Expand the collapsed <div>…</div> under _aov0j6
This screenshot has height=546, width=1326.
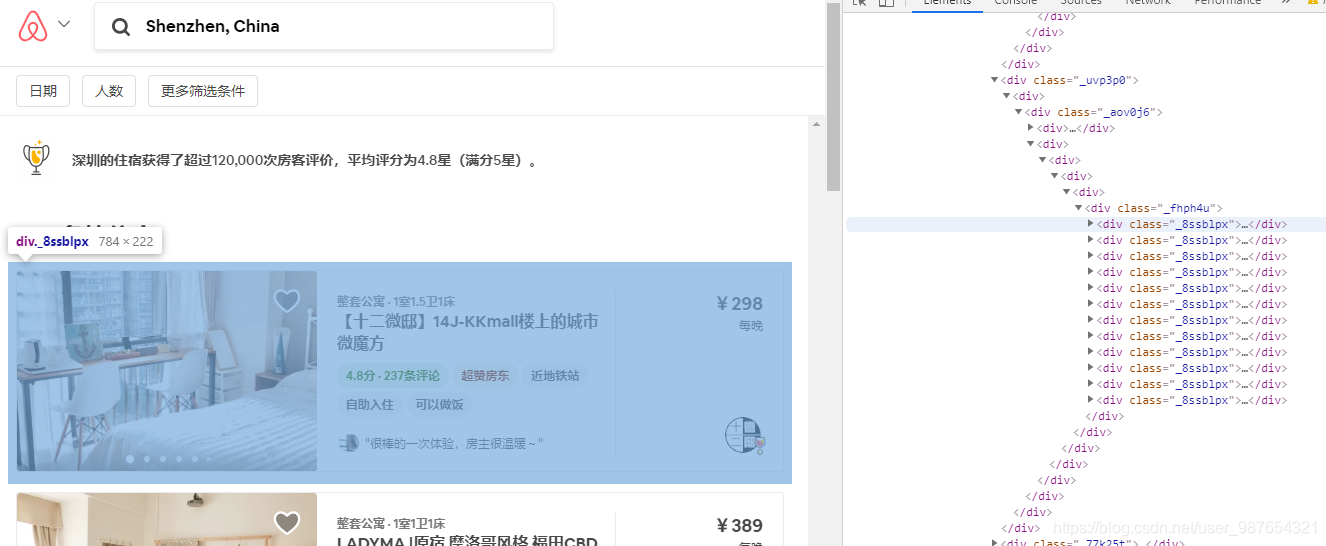(x=1031, y=128)
